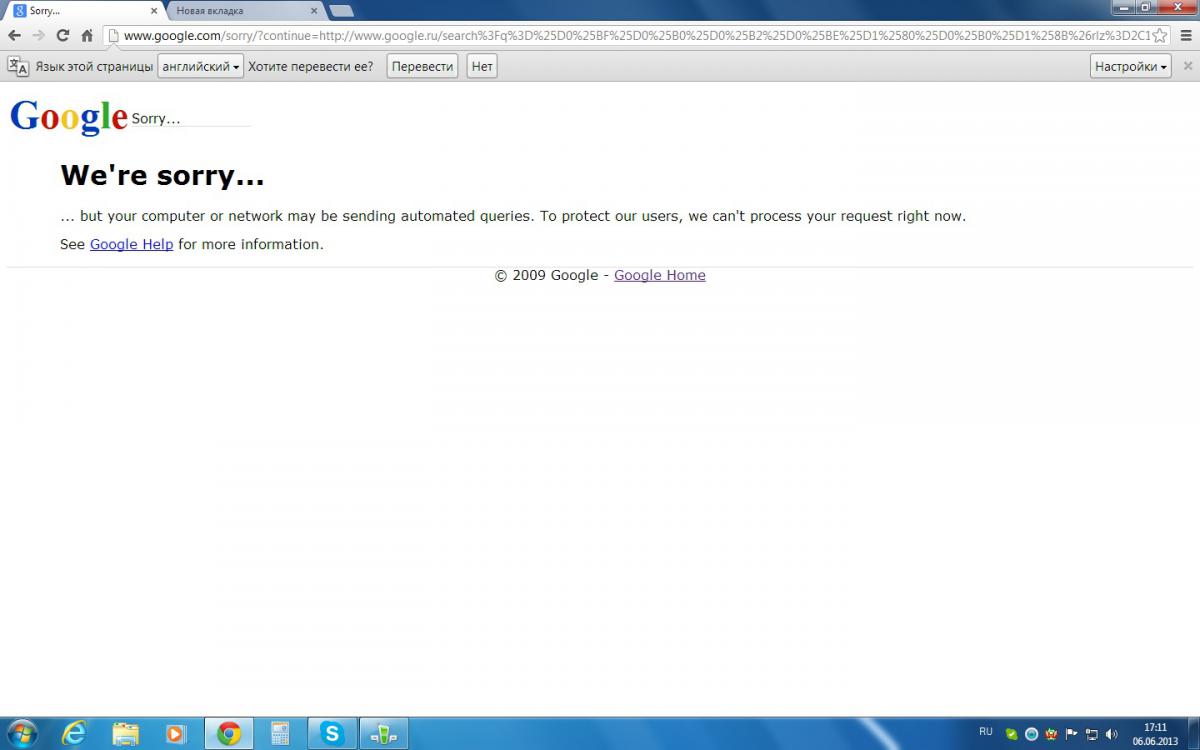Reload the page with the refresh icon
The image size is (1200, 750).
click(x=62, y=35)
